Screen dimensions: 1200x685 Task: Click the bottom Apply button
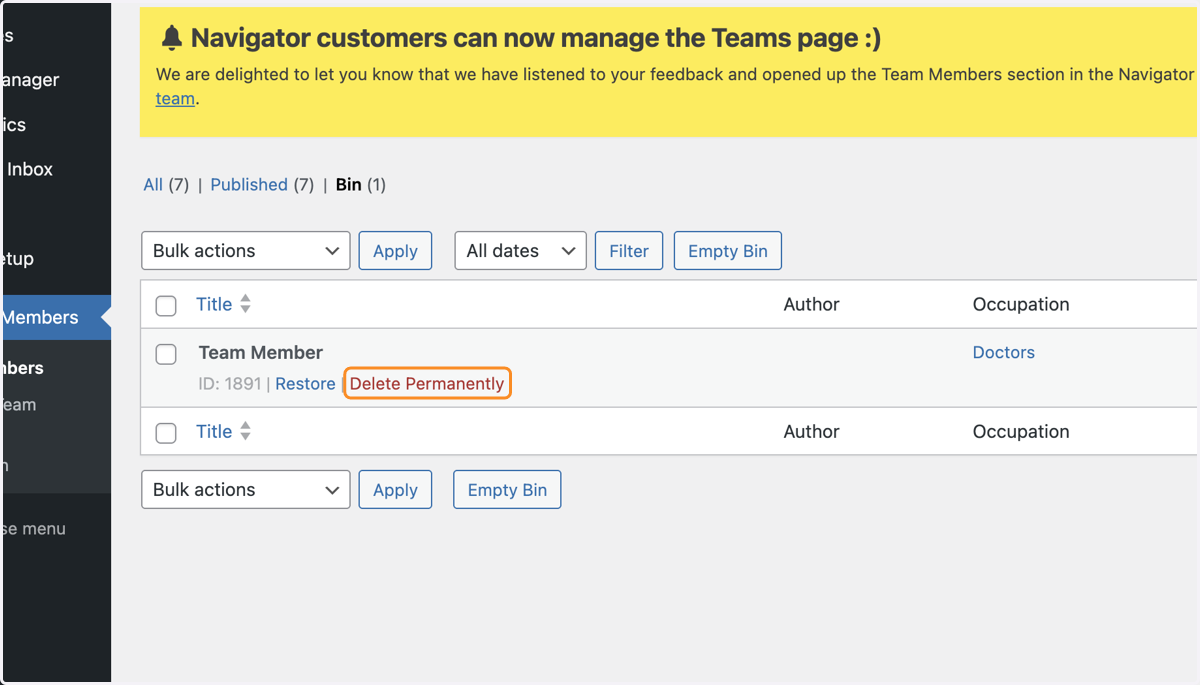pyautogui.click(x=395, y=490)
